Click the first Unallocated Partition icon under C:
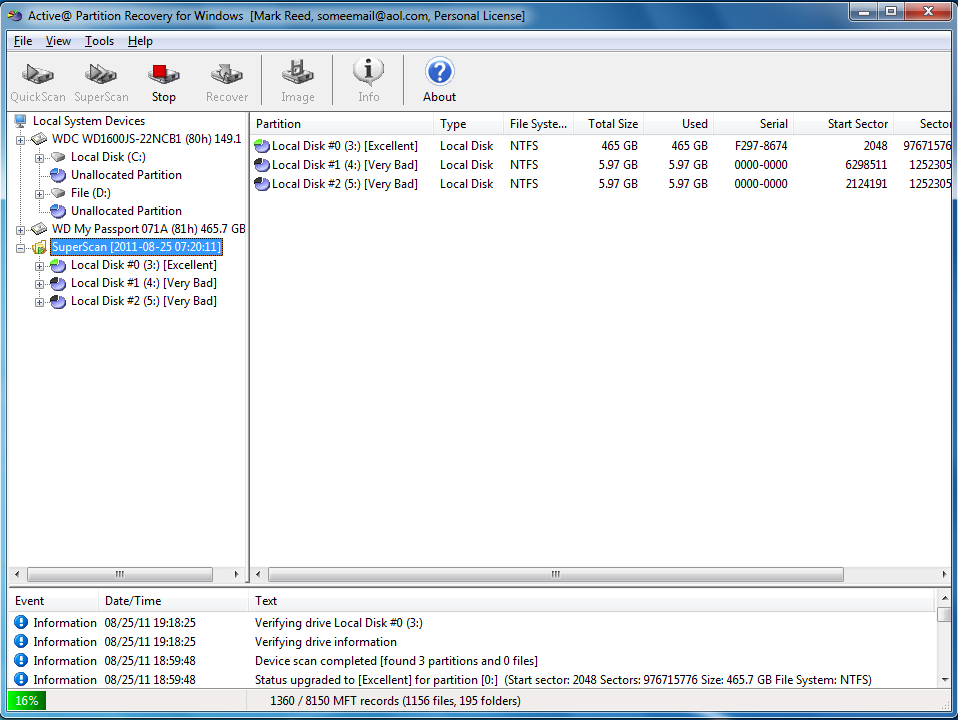The height and width of the screenshot is (722, 958). tap(58, 175)
